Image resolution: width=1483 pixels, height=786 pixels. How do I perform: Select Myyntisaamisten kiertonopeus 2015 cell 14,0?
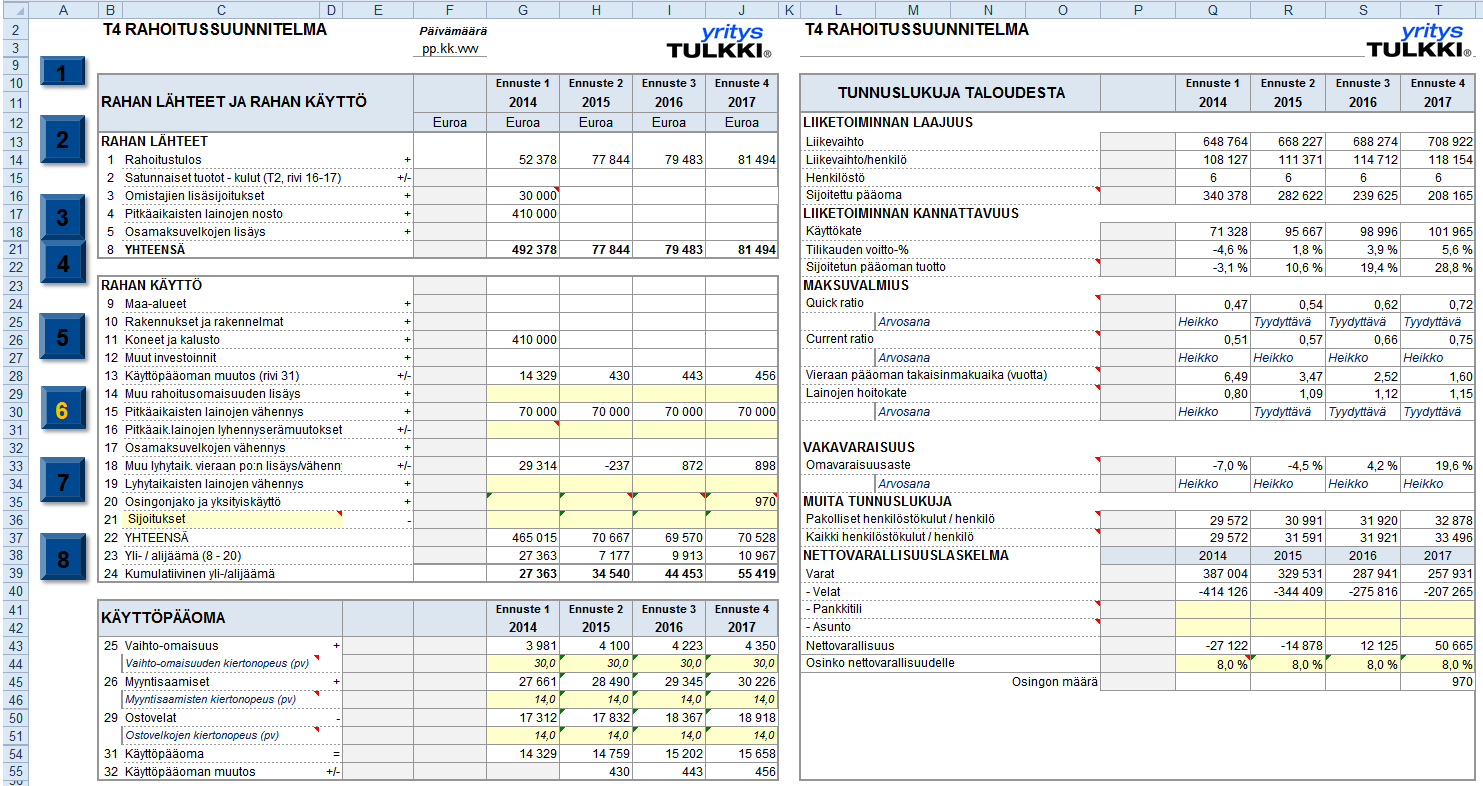[596, 699]
